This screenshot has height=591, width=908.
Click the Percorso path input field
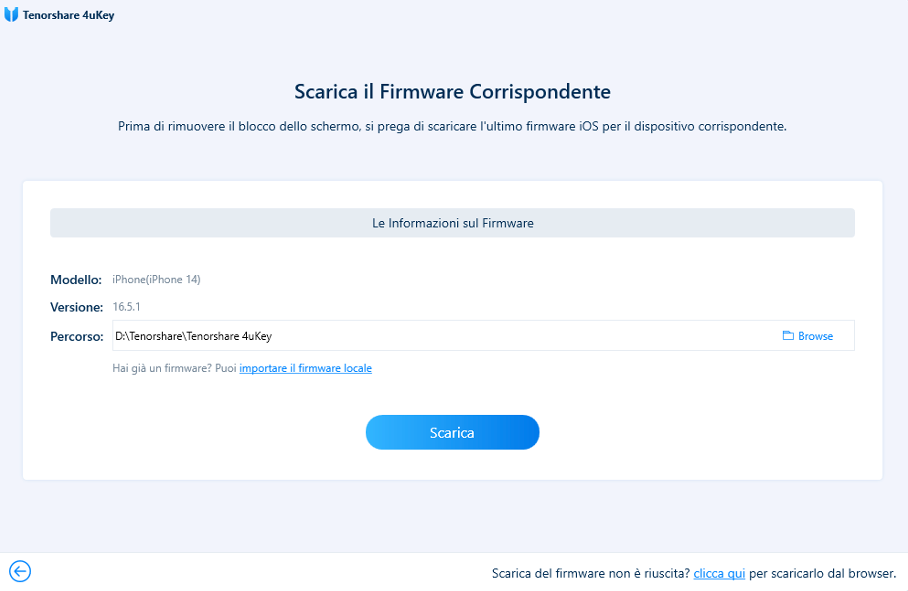tap(400, 335)
